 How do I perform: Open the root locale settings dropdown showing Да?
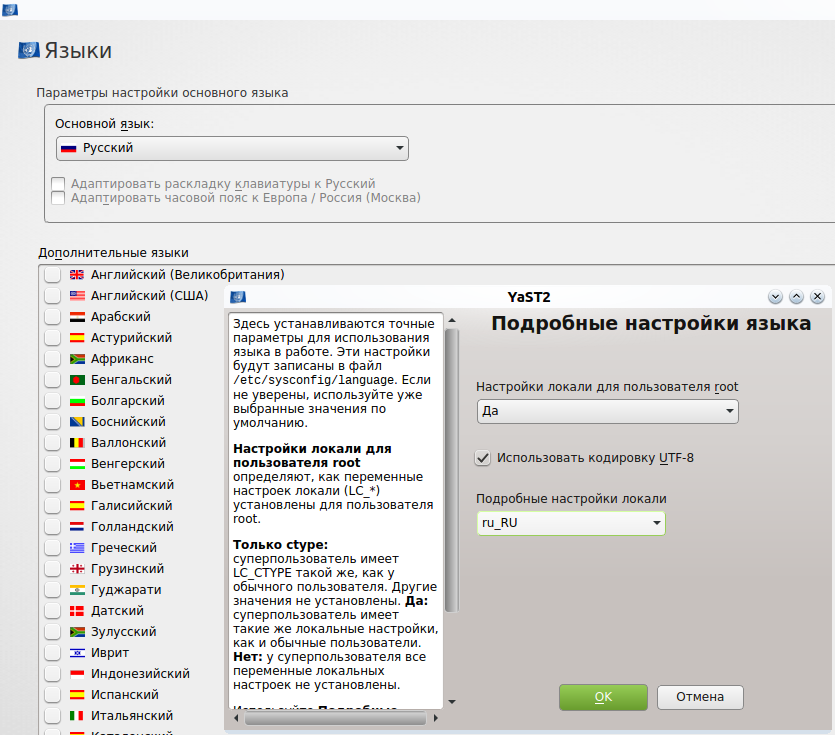pos(607,411)
